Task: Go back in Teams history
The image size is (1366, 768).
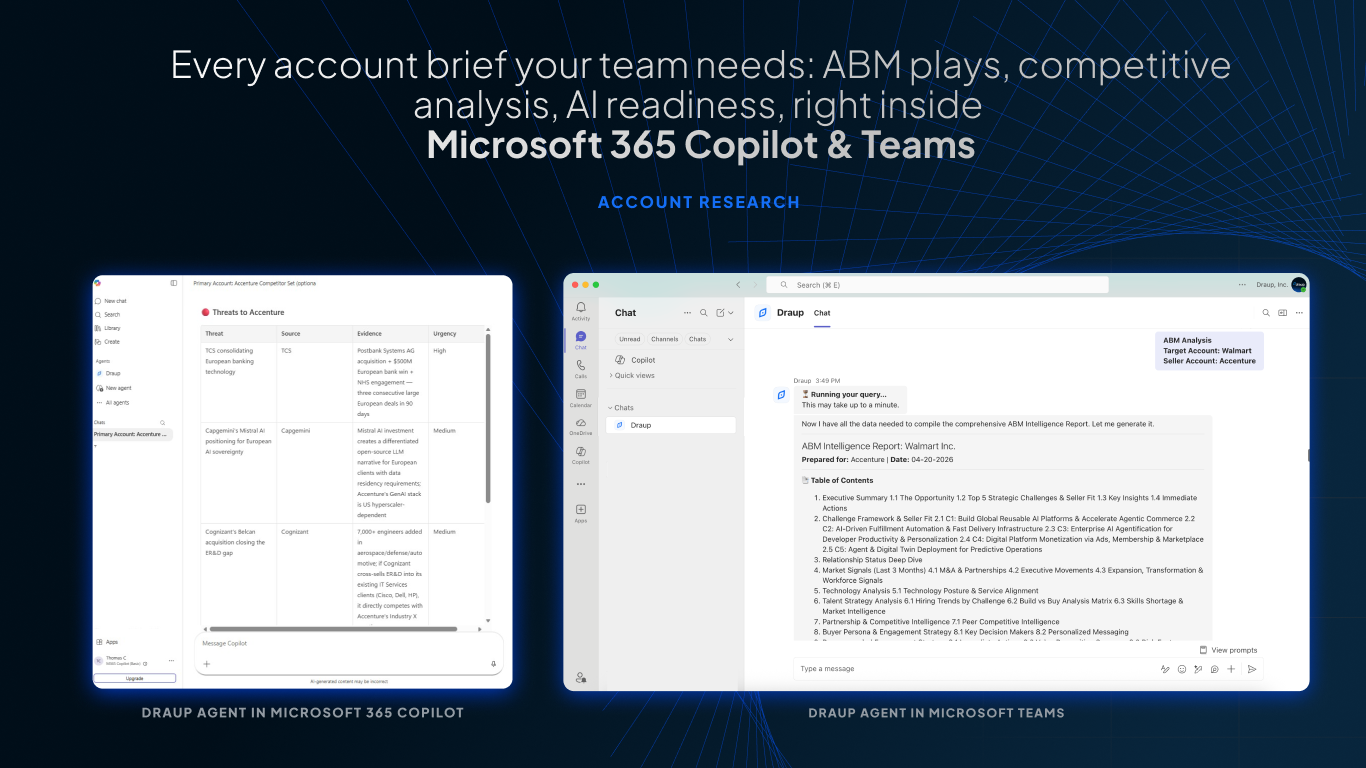Action: point(739,285)
